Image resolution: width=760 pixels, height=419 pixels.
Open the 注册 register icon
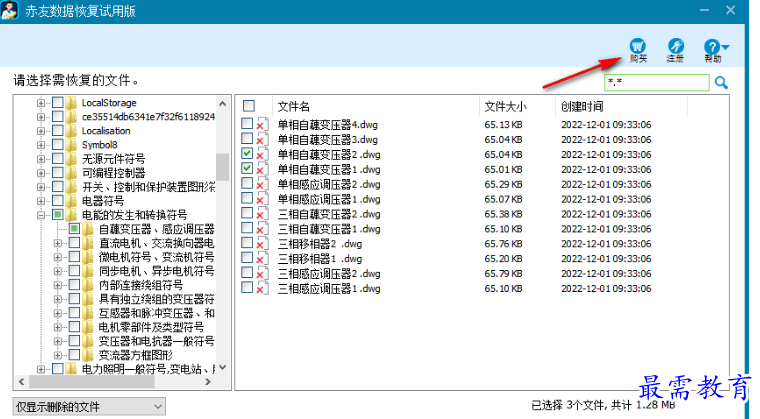point(675,46)
